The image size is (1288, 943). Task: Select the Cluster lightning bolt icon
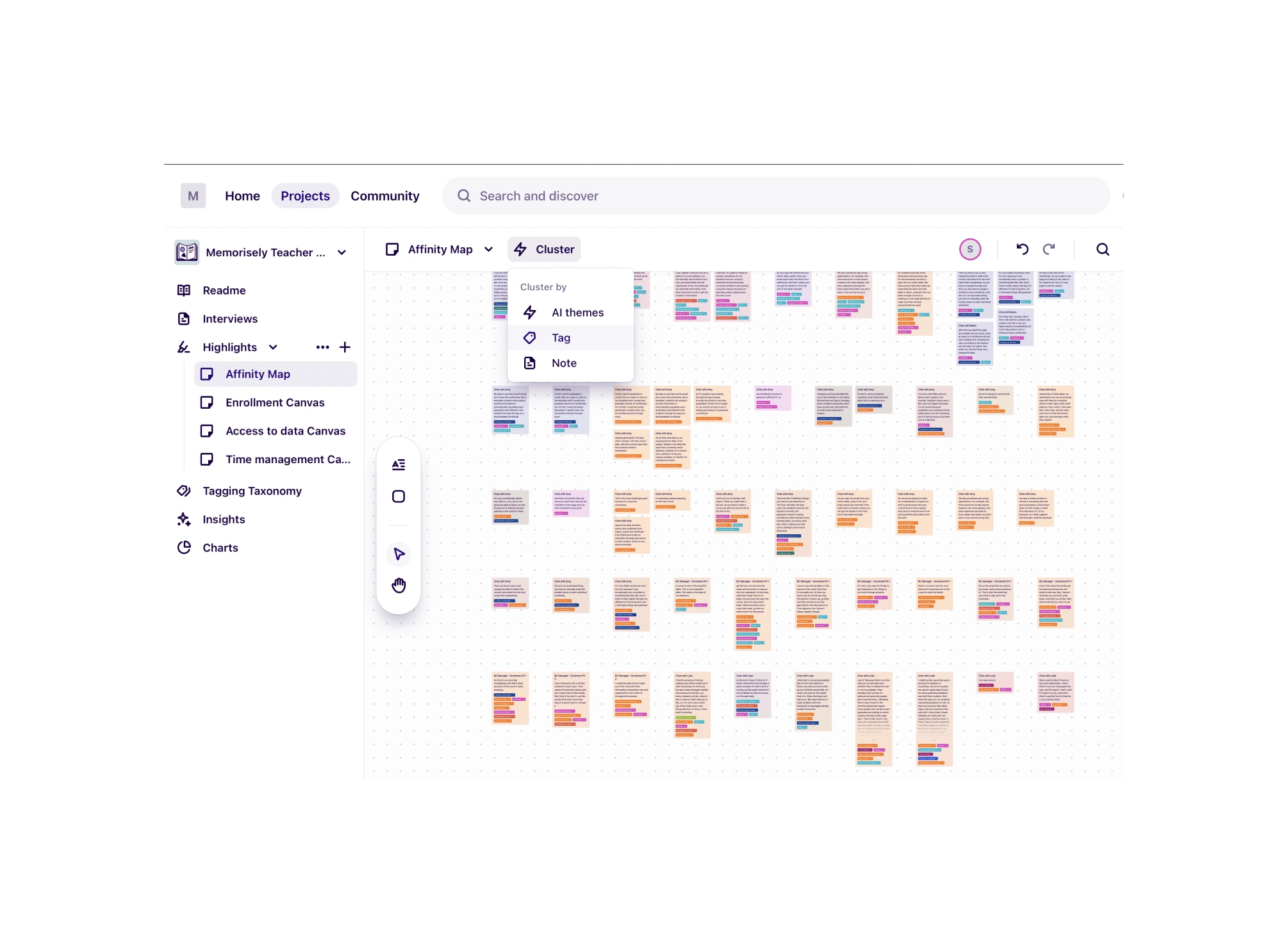pyautogui.click(x=521, y=249)
